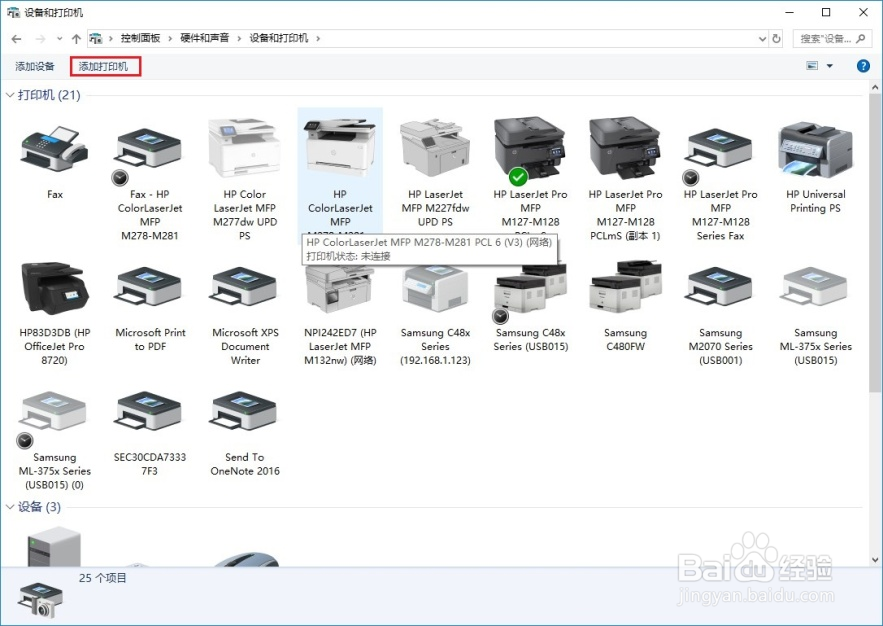
Task: Click the 添加打印机 button
Action: (104, 66)
